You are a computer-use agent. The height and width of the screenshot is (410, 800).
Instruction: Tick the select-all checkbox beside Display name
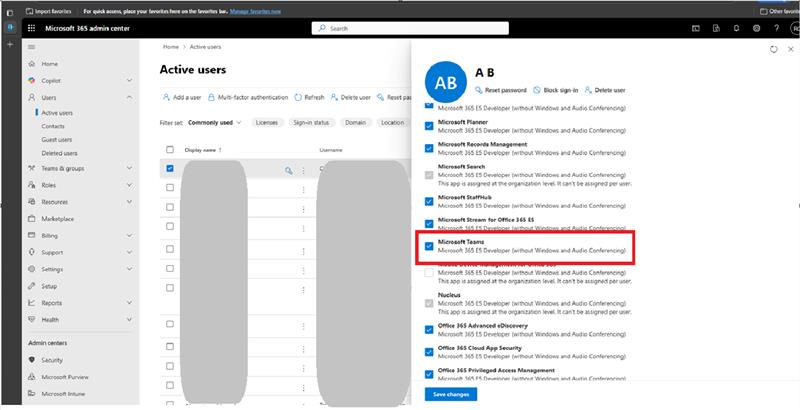point(170,149)
